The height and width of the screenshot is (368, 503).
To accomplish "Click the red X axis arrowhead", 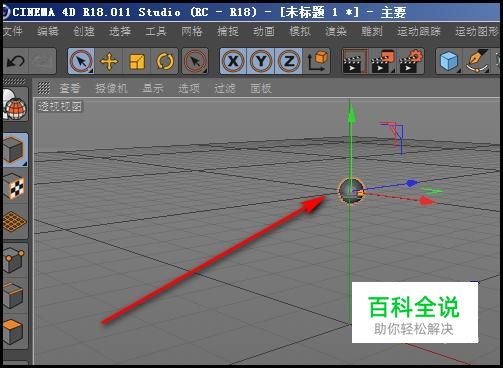I will point(427,201).
